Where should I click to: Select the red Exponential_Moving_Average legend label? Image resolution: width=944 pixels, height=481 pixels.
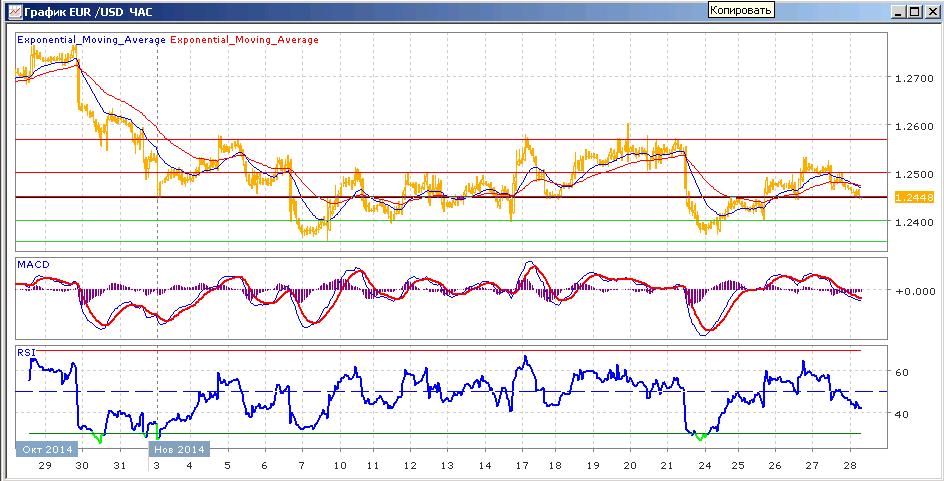click(x=245, y=40)
